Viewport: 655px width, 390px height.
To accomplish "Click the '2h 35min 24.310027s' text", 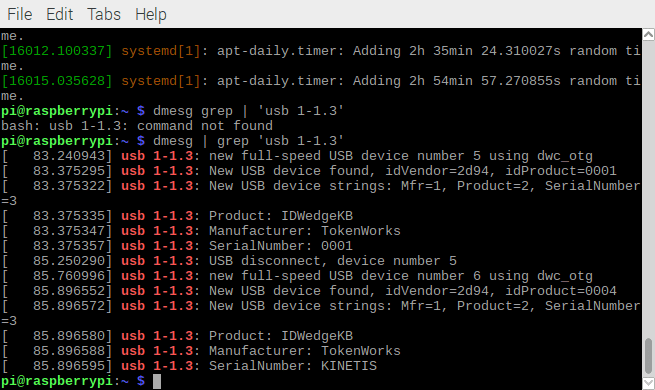I will (x=485, y=51).
